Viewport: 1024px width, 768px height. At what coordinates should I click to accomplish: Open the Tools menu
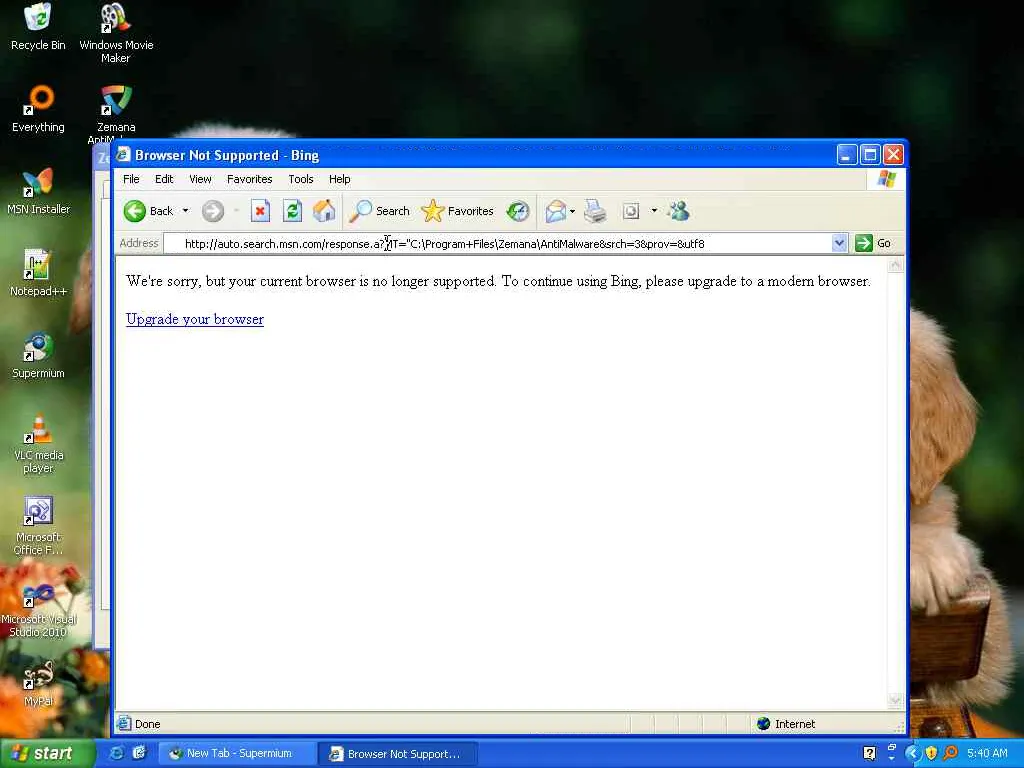coord(301,179)
